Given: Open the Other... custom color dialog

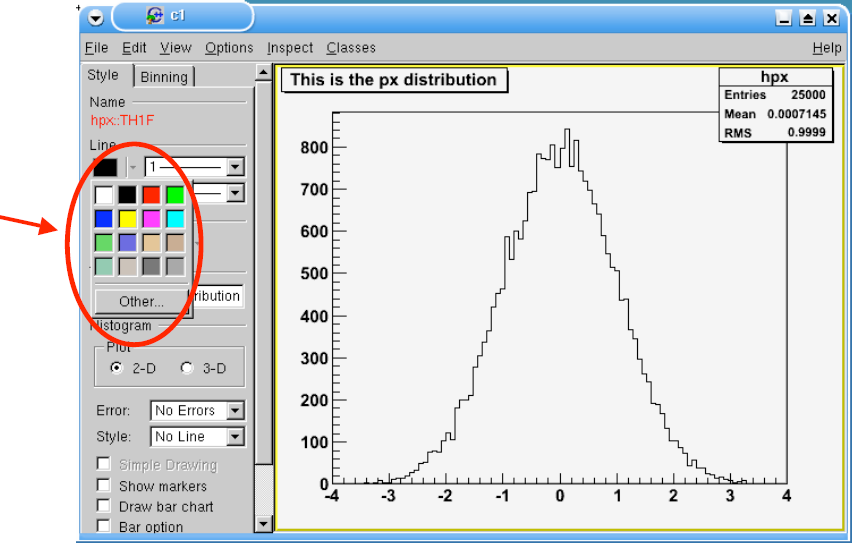Looking at the screenshot, I should pyautogui.click(x=141, y=301).
